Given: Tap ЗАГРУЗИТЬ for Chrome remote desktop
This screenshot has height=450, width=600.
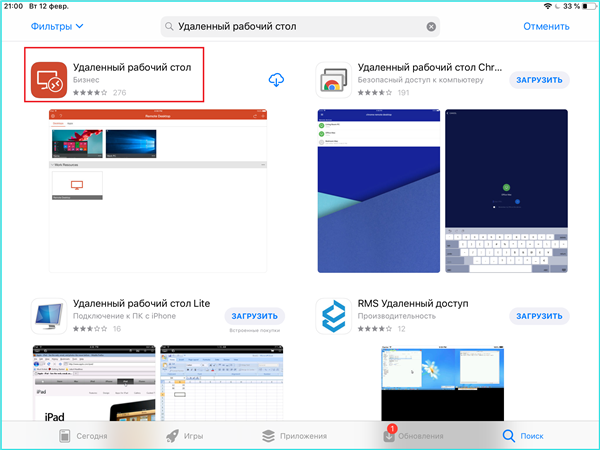Looking at the screenshot, I should (539, 80).
